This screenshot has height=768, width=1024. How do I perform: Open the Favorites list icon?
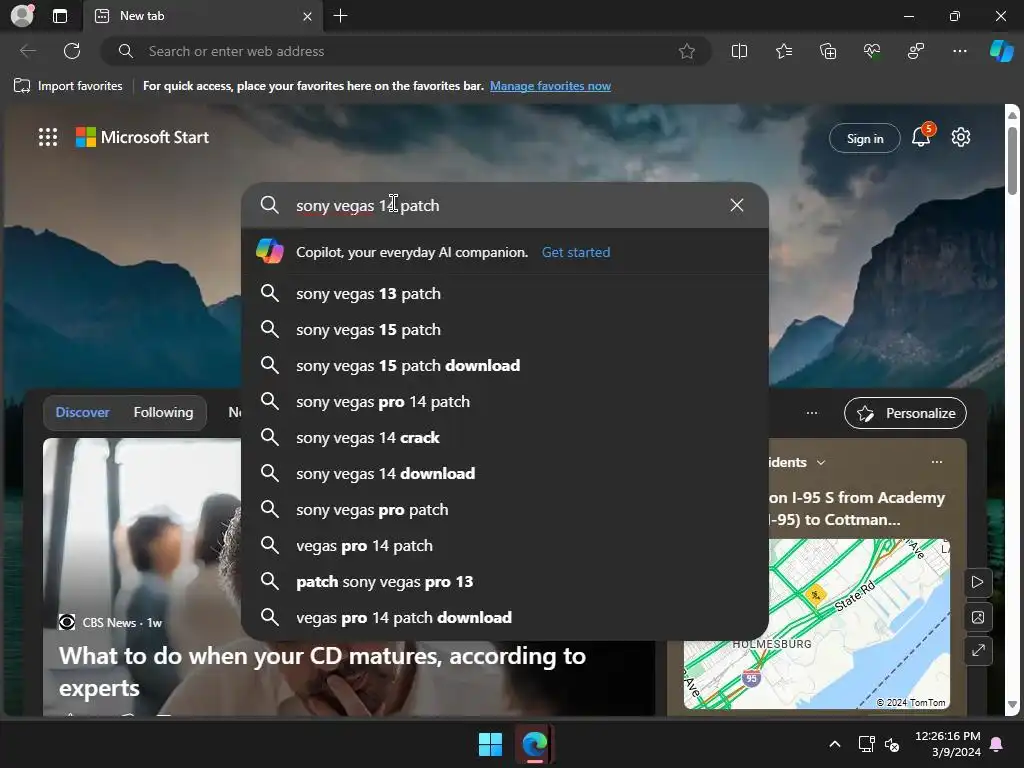(784, 51)
